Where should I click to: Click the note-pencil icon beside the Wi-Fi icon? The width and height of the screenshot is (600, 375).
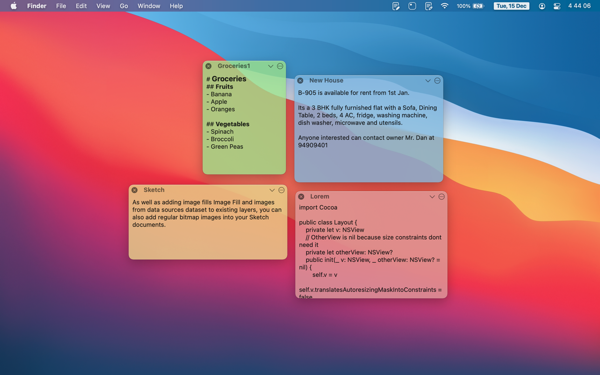click(x=429, y=6)
